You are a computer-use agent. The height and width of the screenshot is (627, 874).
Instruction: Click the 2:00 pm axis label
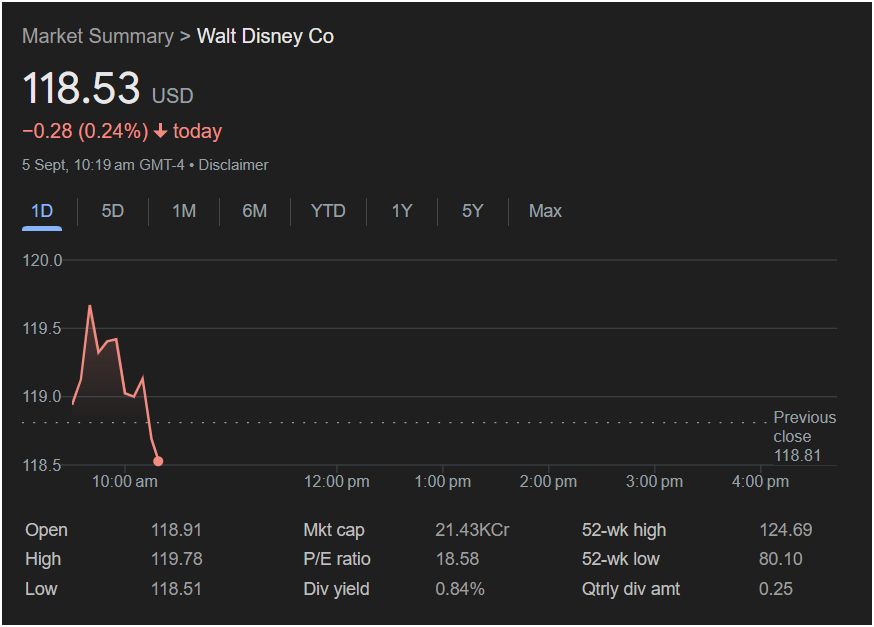[x=548, y=482]
